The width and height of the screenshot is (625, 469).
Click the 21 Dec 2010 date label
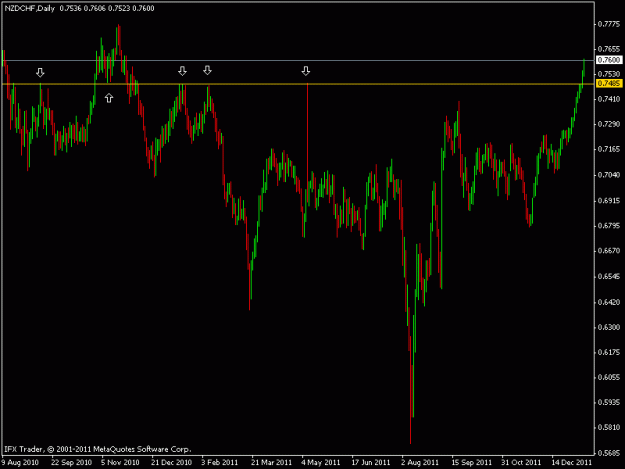pos(171,462)
